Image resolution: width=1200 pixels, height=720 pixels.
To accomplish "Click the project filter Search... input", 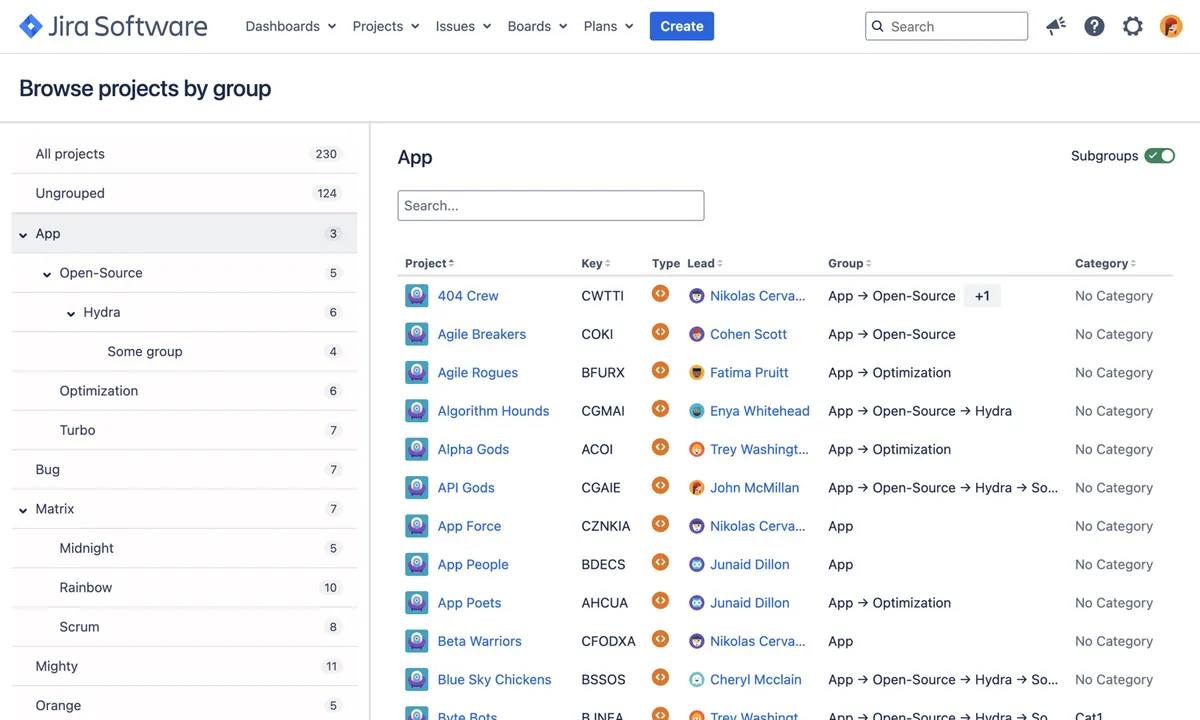I will coord(551,205).
